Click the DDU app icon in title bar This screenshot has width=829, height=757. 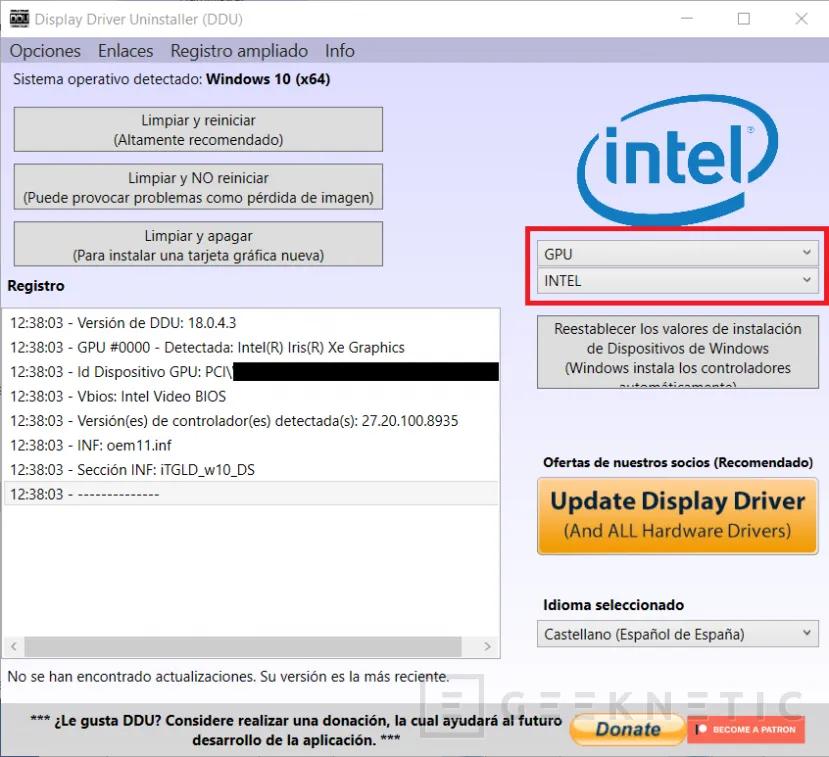pos(18,19)
